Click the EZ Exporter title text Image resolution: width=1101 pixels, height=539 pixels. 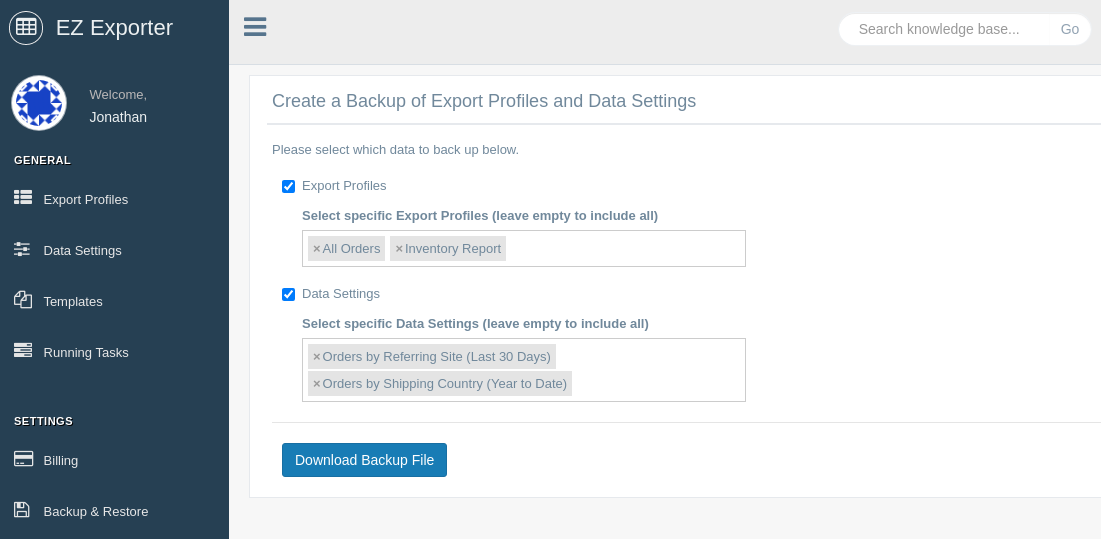pyautogui.click(x=114, y=27)
